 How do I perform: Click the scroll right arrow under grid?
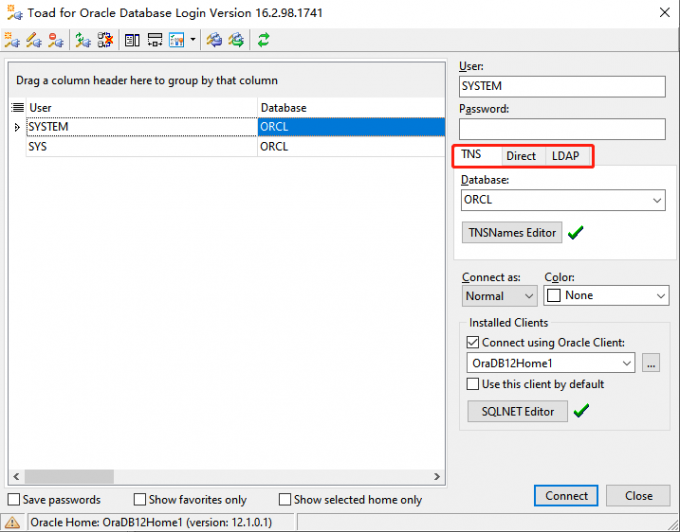437,477
